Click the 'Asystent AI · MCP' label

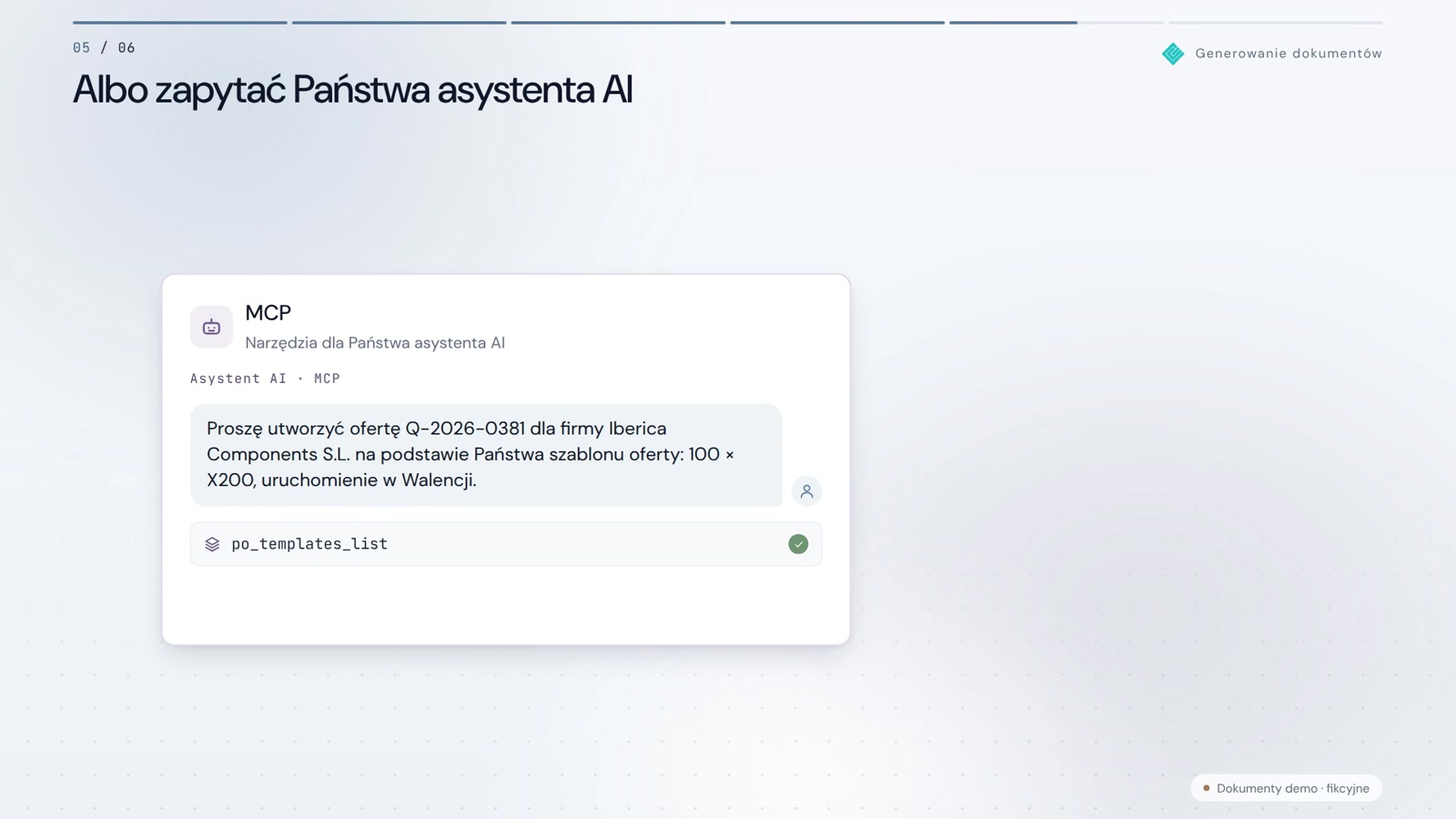265,379
